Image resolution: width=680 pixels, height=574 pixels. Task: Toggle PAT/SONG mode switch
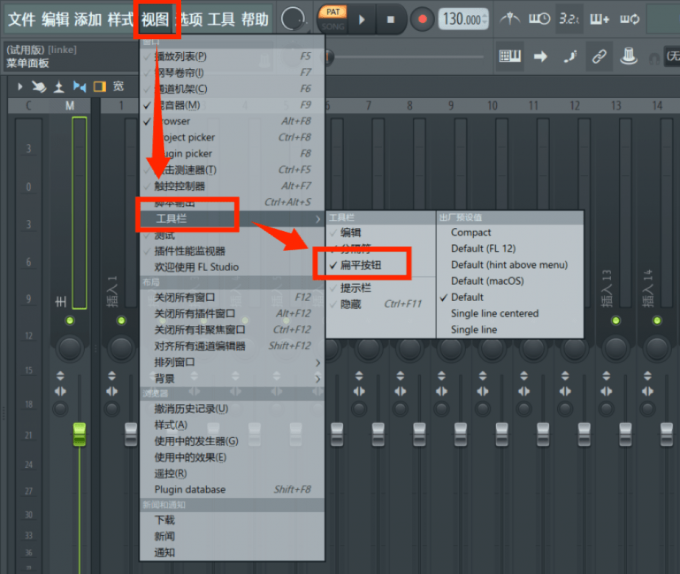(333, 18)
